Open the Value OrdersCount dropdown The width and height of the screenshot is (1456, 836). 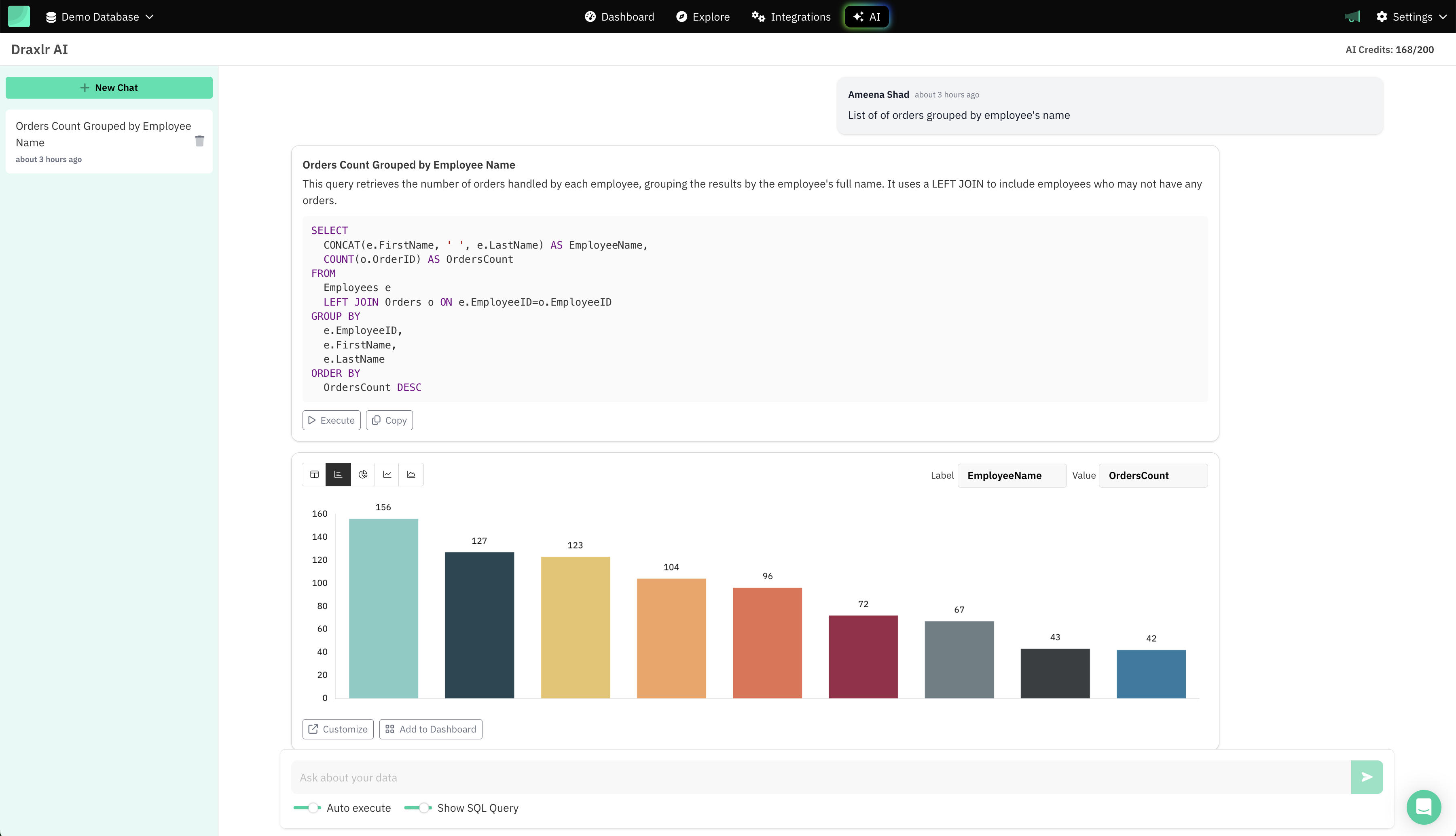(x=1153, y=475)
